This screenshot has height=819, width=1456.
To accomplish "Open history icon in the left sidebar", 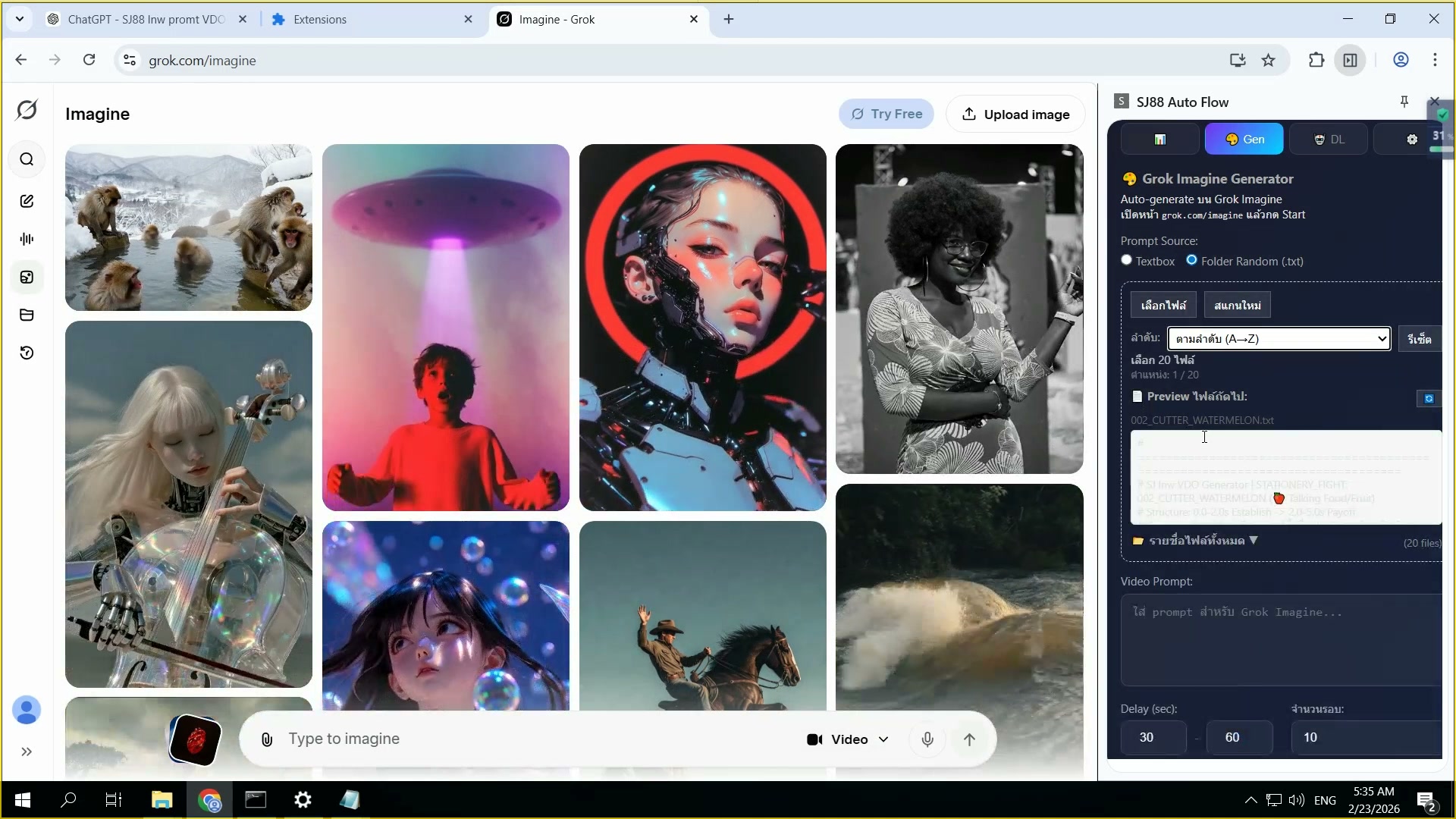I will point(27,353).
